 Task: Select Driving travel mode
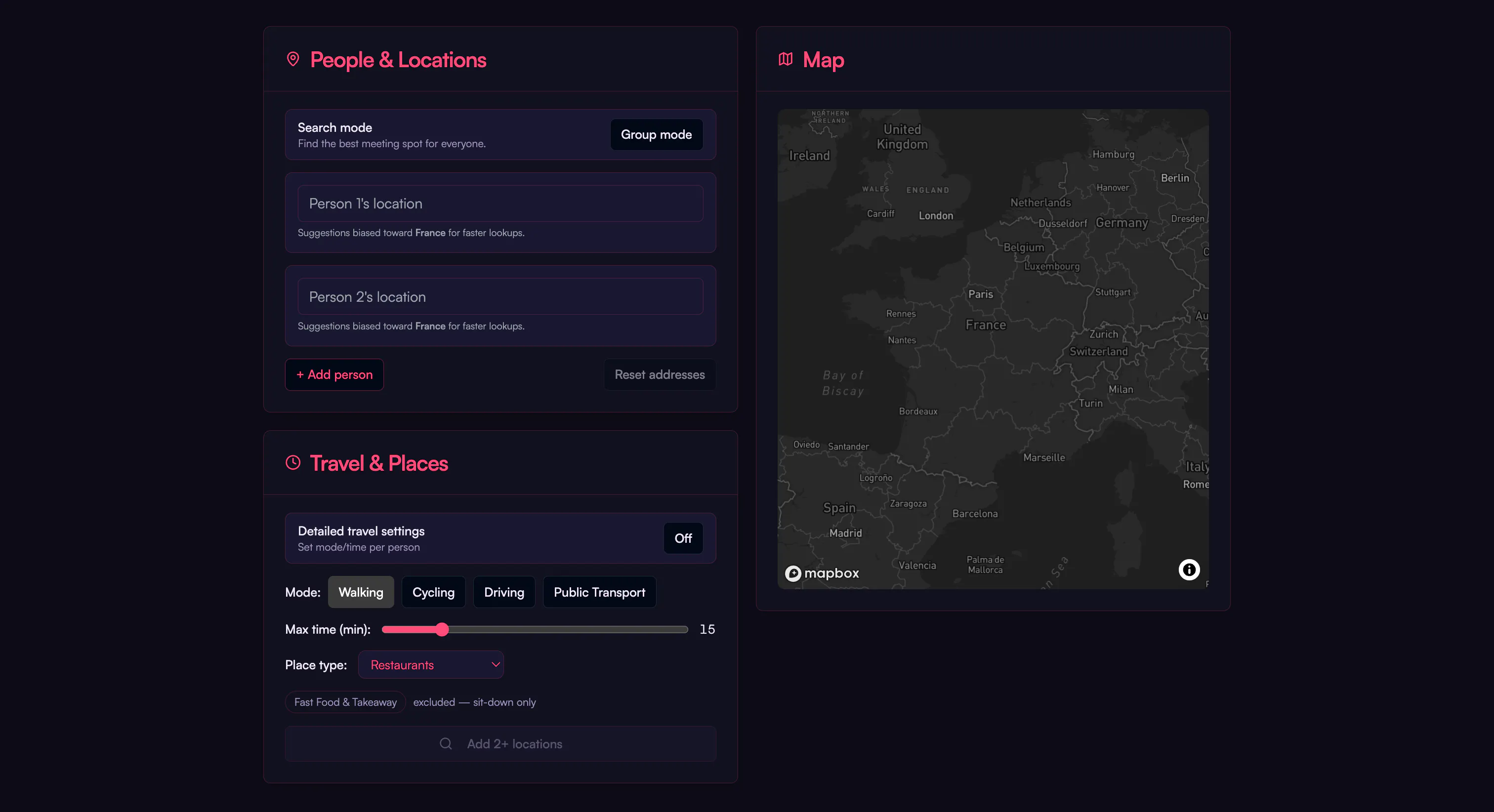(504, 592)
